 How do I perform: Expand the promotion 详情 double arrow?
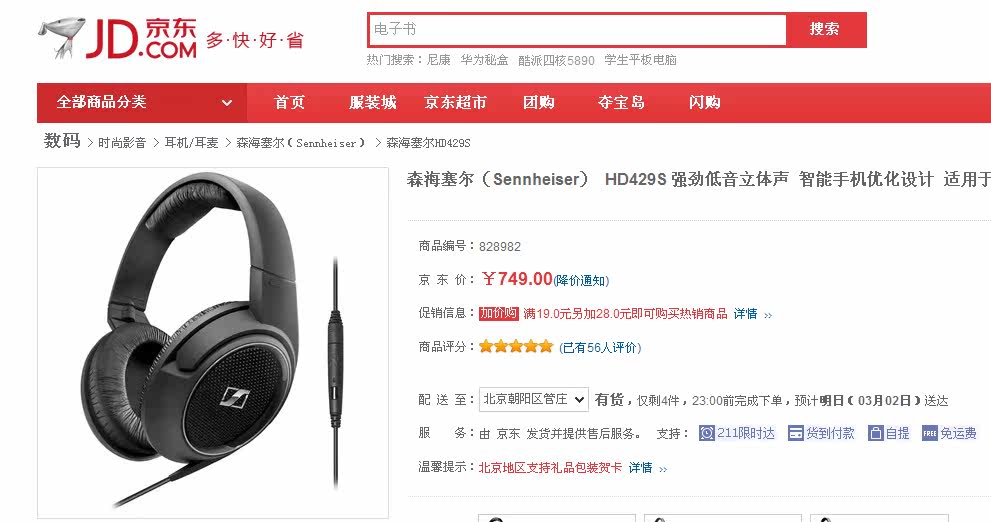[768, 315]
